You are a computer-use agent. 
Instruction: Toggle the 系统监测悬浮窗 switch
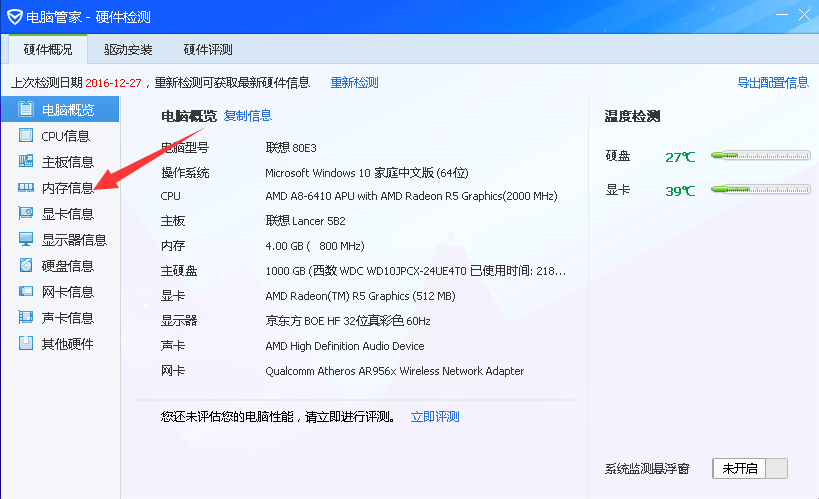click(750, 468)
